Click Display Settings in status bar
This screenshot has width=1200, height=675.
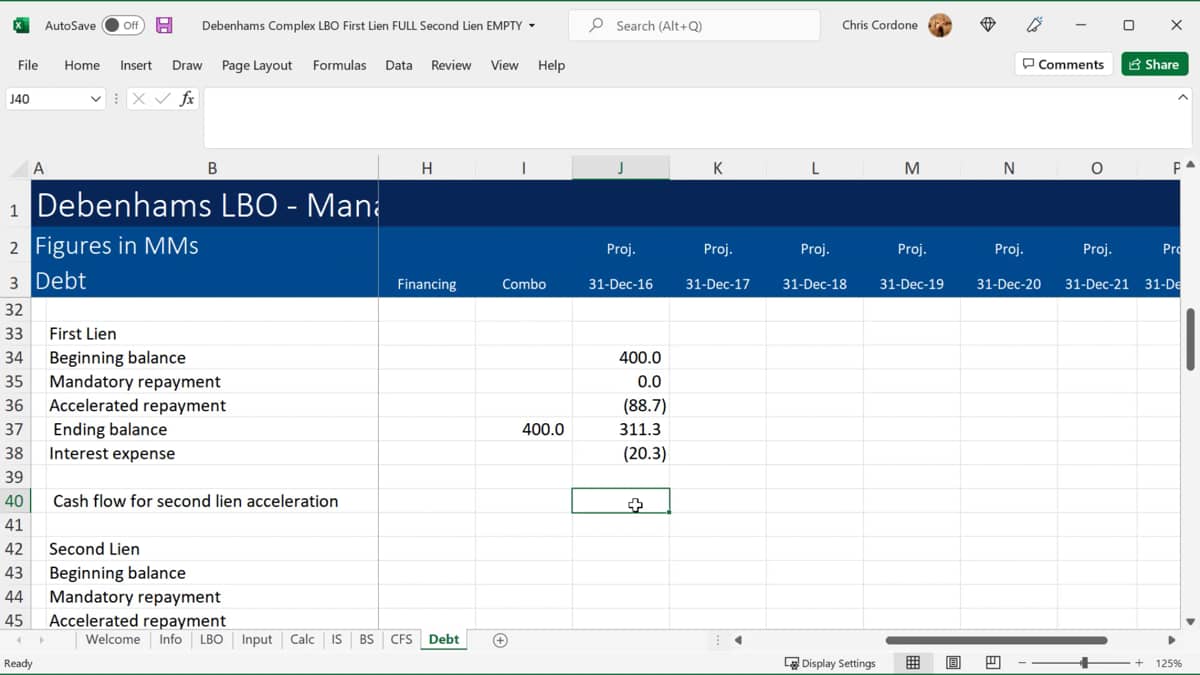(830, 663)
